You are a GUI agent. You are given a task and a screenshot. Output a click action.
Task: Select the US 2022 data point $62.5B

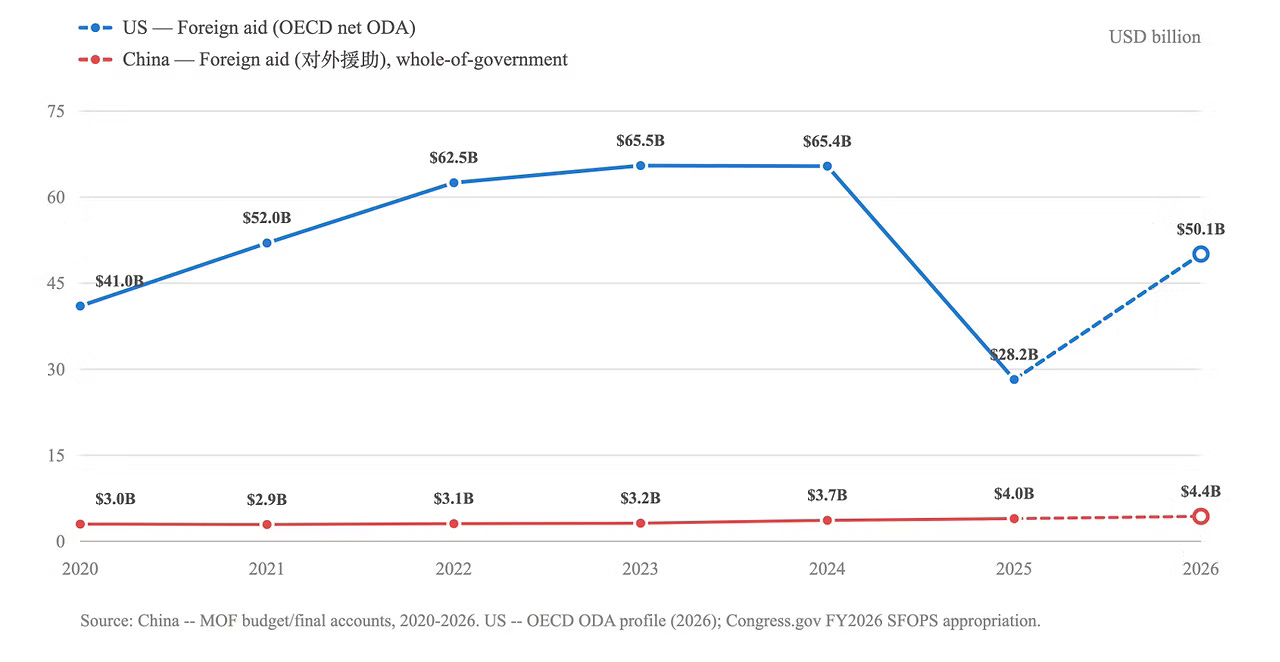coord(454,183)
